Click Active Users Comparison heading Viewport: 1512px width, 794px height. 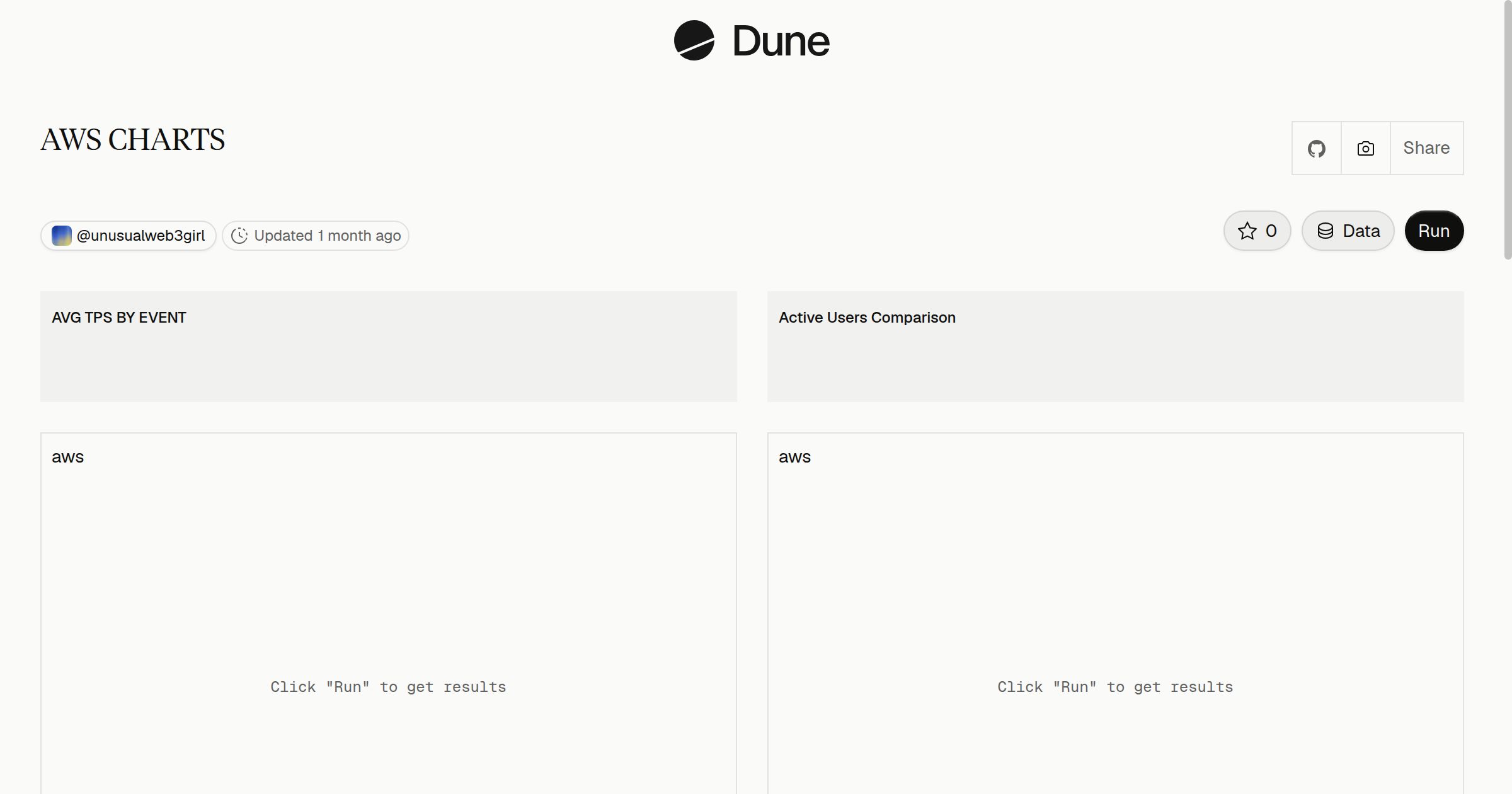(x=867, y=318)
